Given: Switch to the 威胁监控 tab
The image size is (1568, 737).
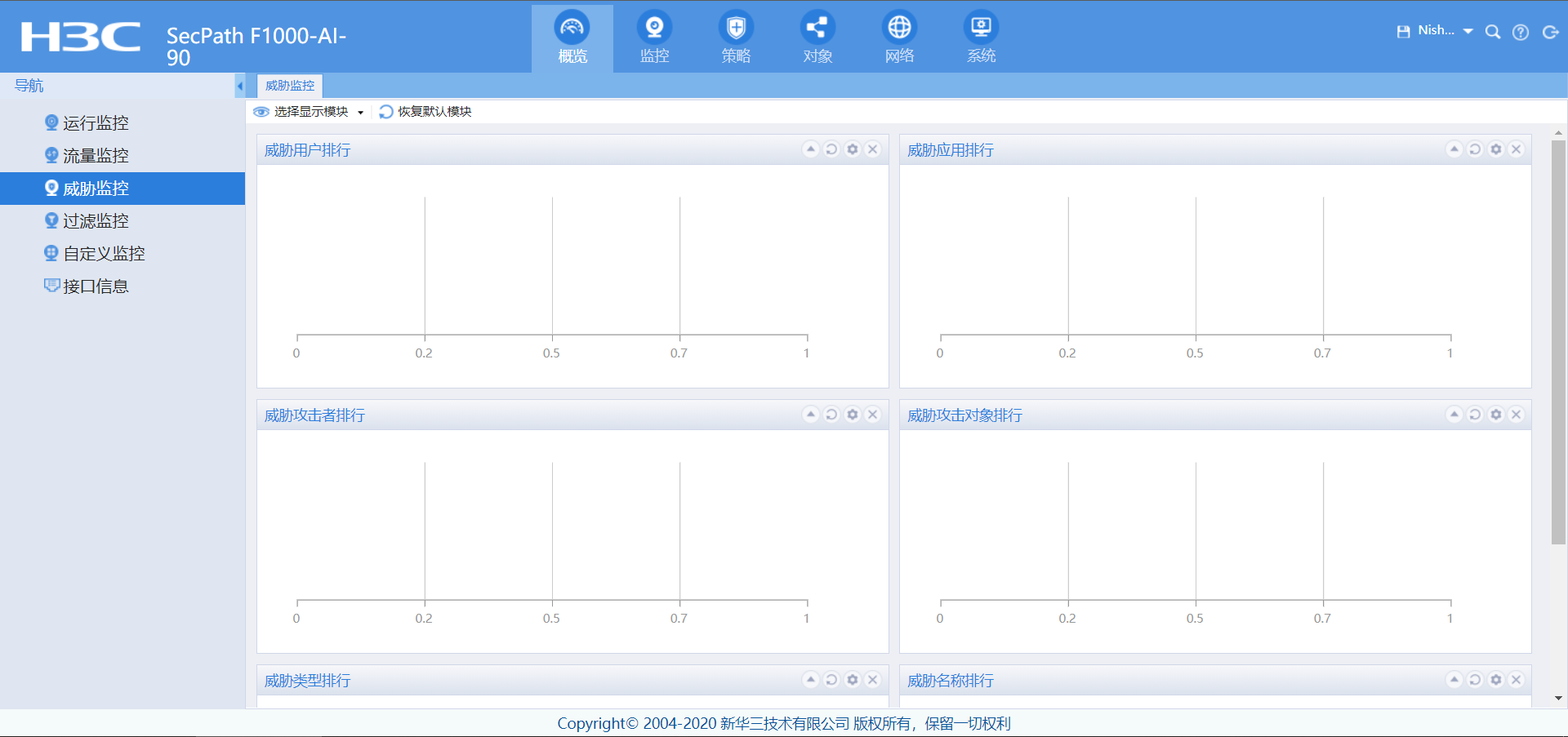Looking at the screenshot, I should pos(290,86).
